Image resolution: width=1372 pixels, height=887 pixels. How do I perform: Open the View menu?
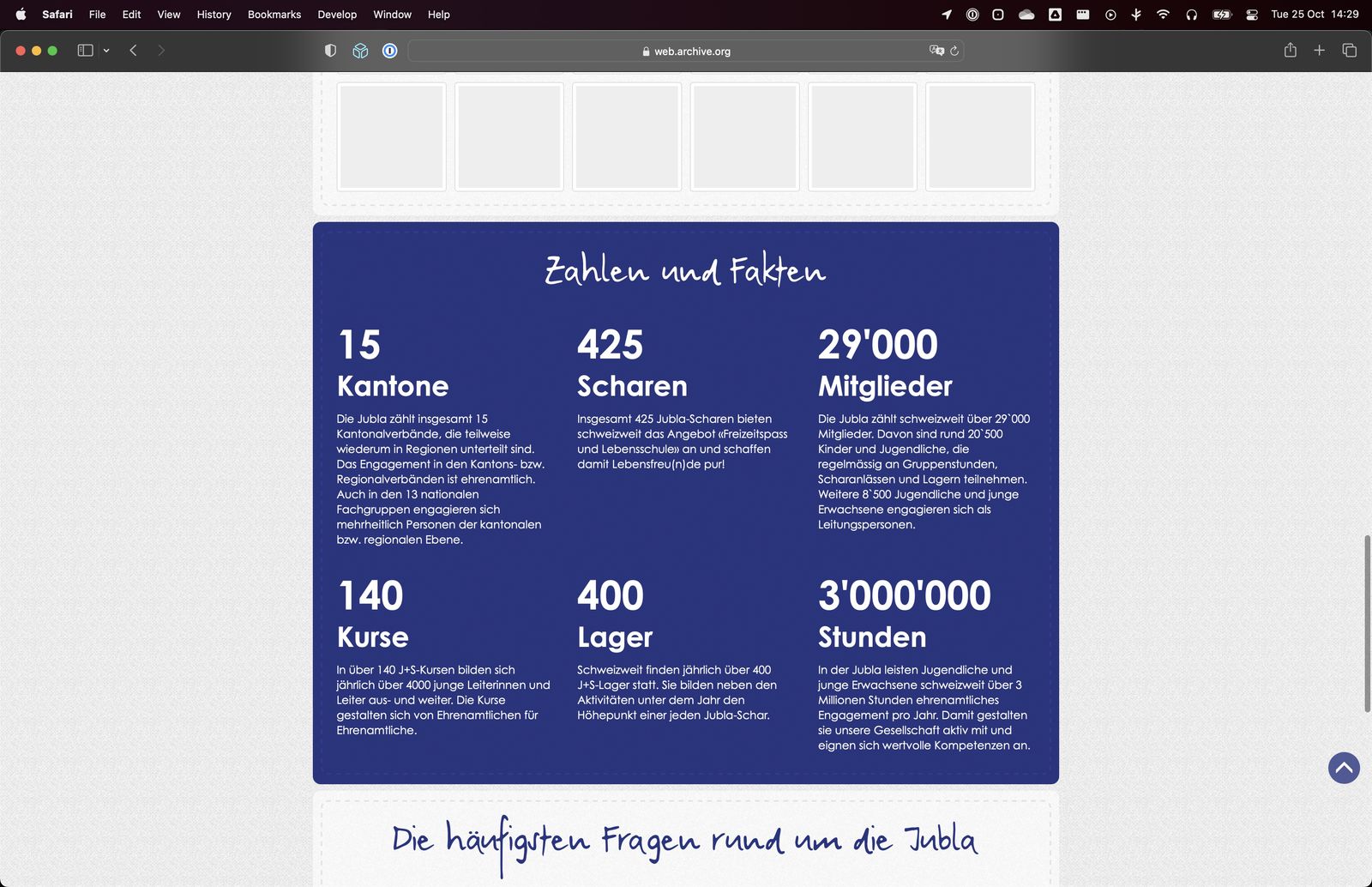(x=169, y=14)
